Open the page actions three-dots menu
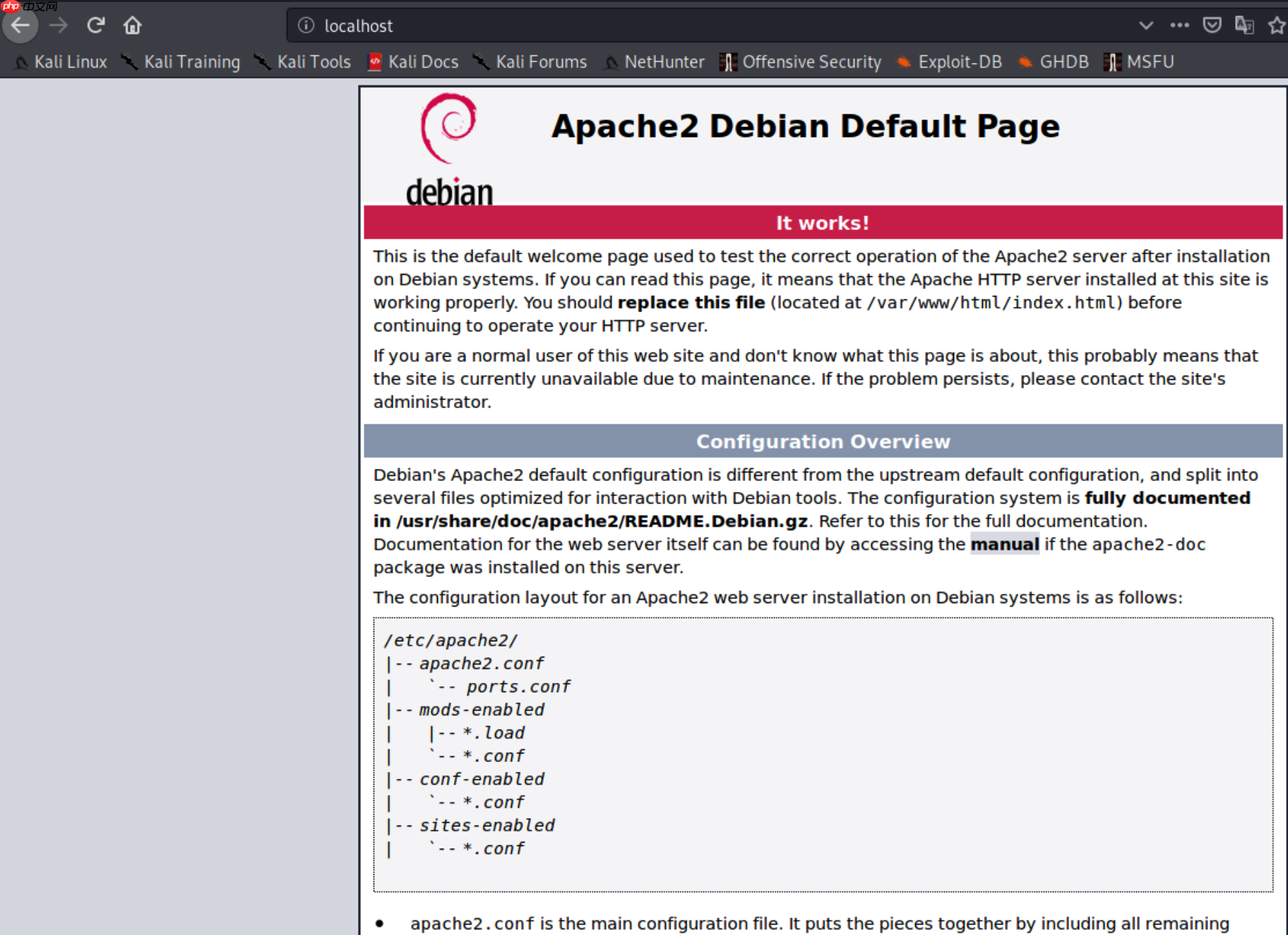The width and height of the screenshot is (1288, 935). (x=1179, y=25)
